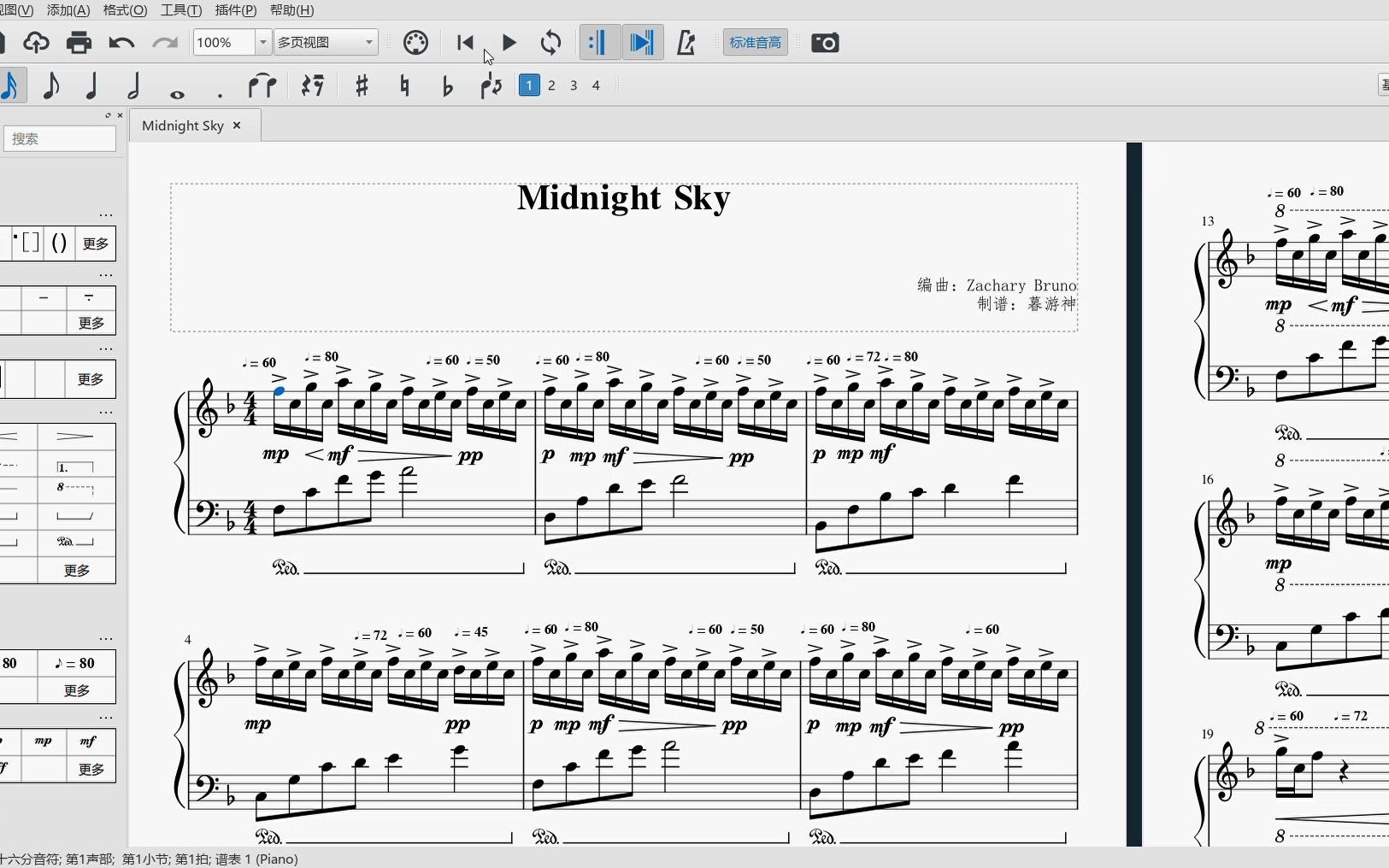
Task: Click the tie notes icon
Action: (262, 85)
